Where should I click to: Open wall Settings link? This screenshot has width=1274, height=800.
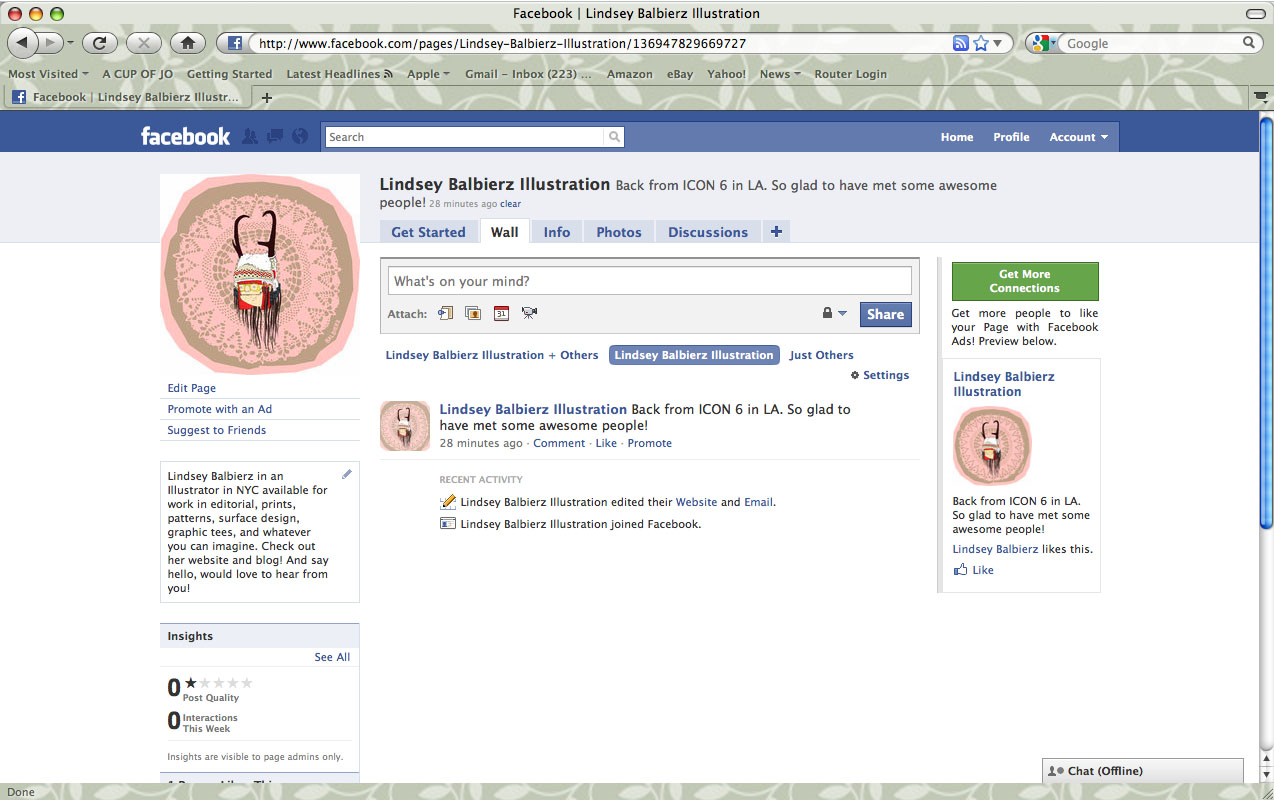pos(880,375)
